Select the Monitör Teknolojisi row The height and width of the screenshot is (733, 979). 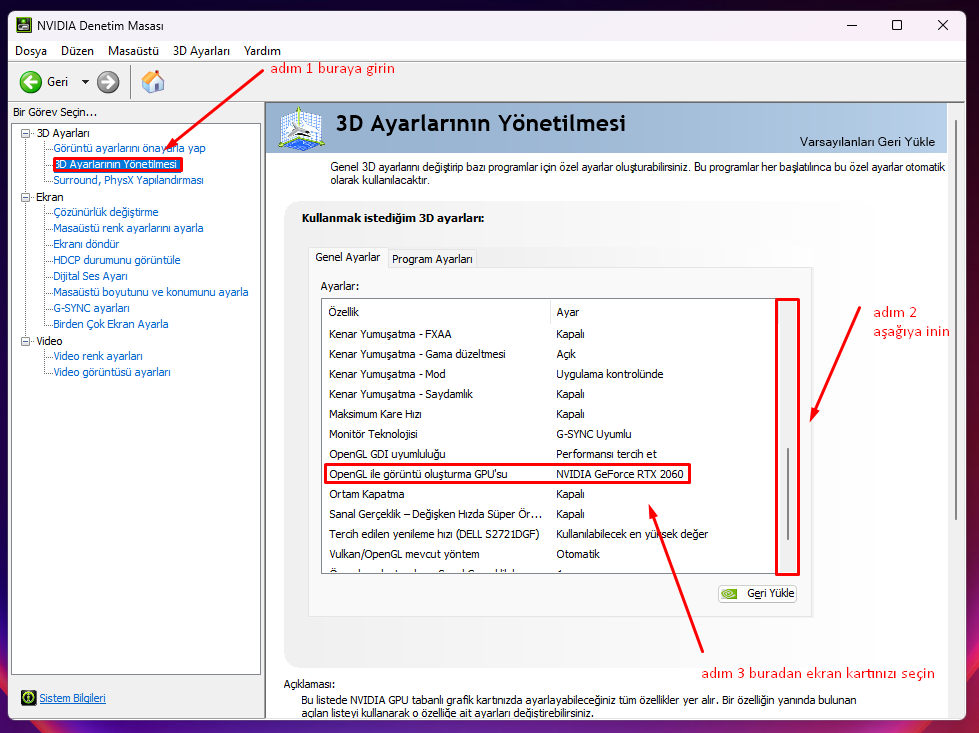(549, 434)
